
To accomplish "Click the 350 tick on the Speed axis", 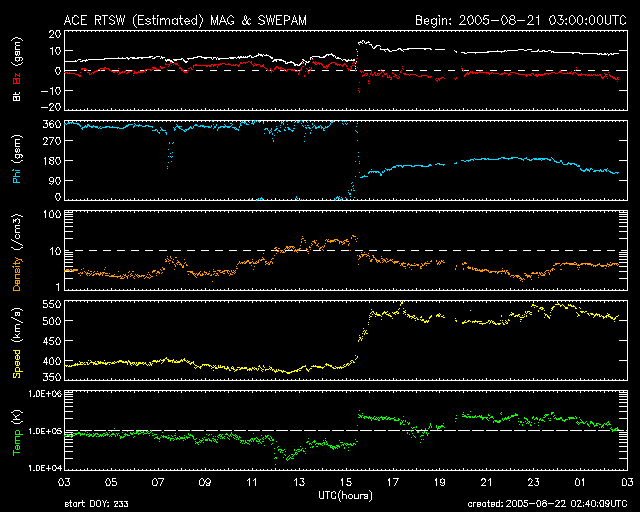I will (x=52, y=377).
